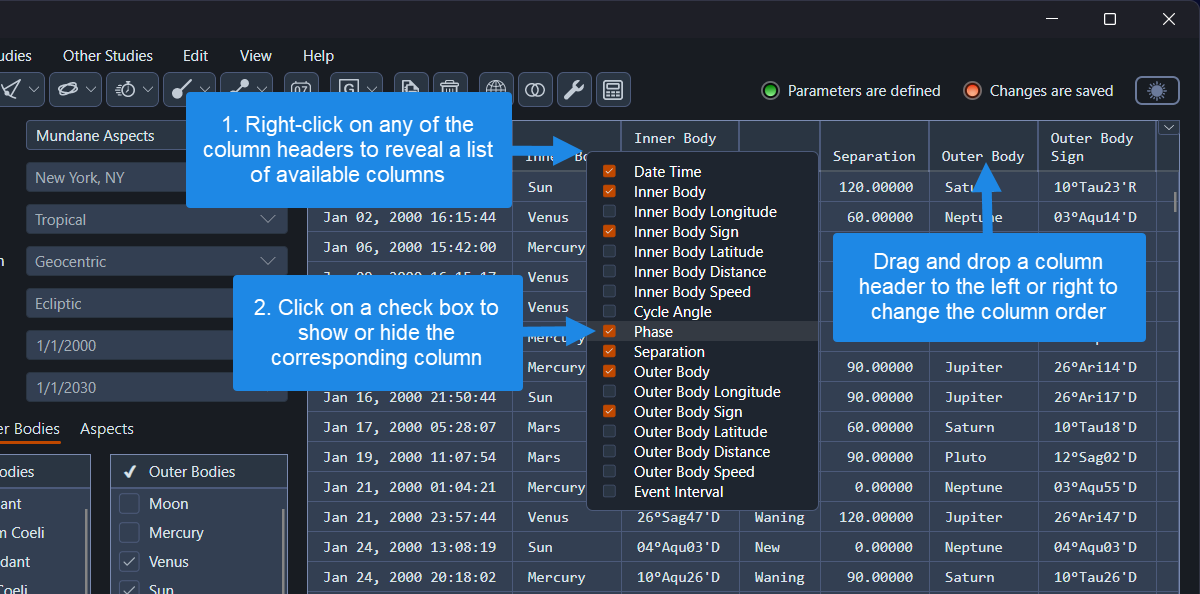The image size is (1200, 594).
Task: Click the overlapping-circles eclipse icon
Action: 535,89
